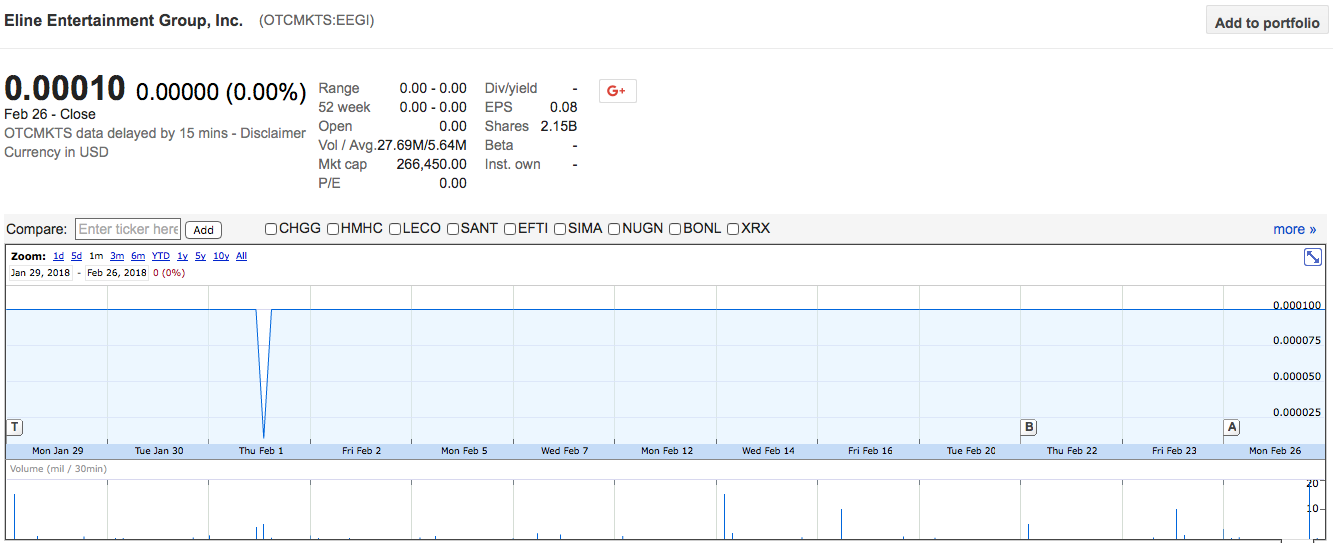Toggle the NUGN comparison checkbox
The height and width of the screenshot is (543, 1333).
click(x=614, y=229)
